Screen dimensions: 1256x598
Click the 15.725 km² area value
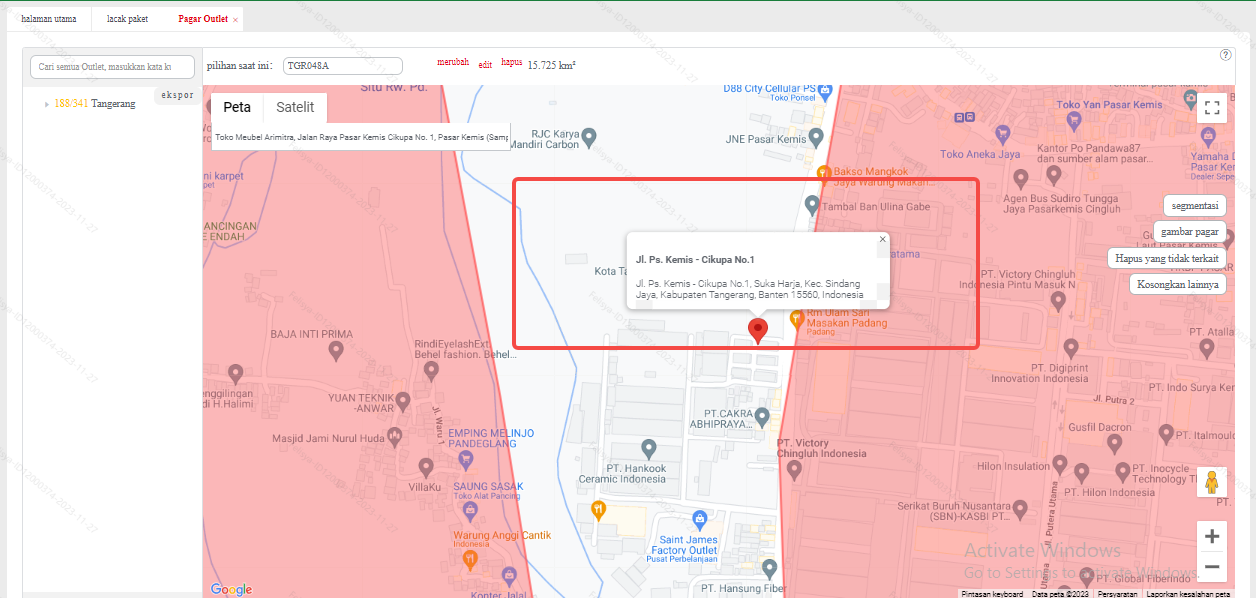pyautogui.click(x=552, y=65)
